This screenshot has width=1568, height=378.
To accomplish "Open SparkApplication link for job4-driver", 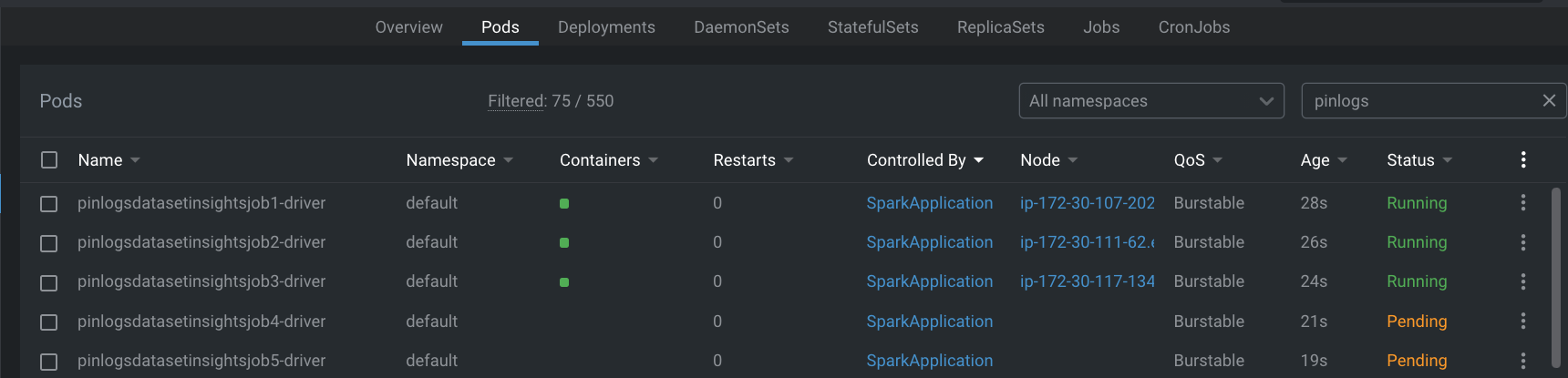I will point(930,322).
